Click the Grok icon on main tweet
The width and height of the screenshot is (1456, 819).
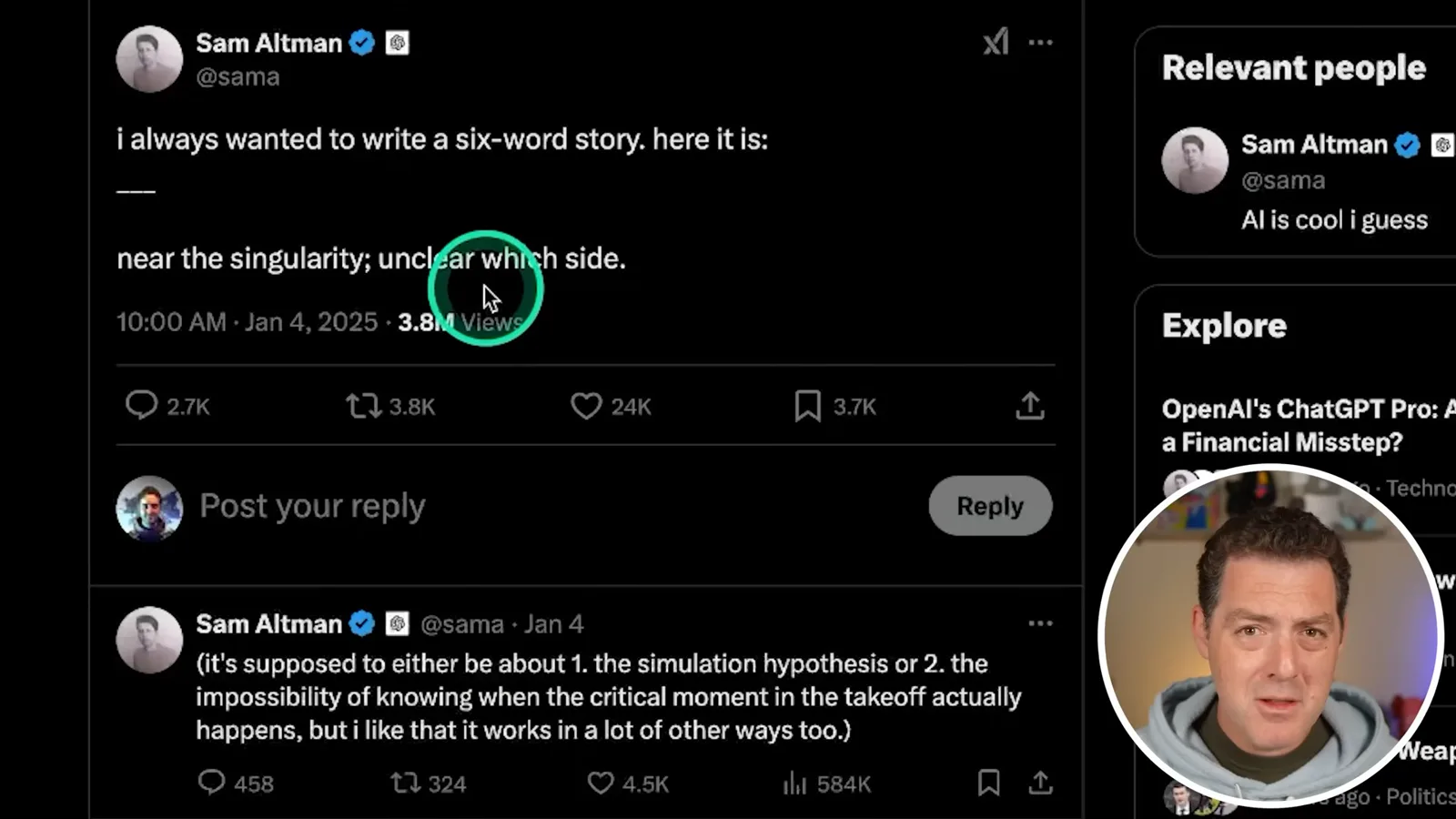click(x=996, y=42)
